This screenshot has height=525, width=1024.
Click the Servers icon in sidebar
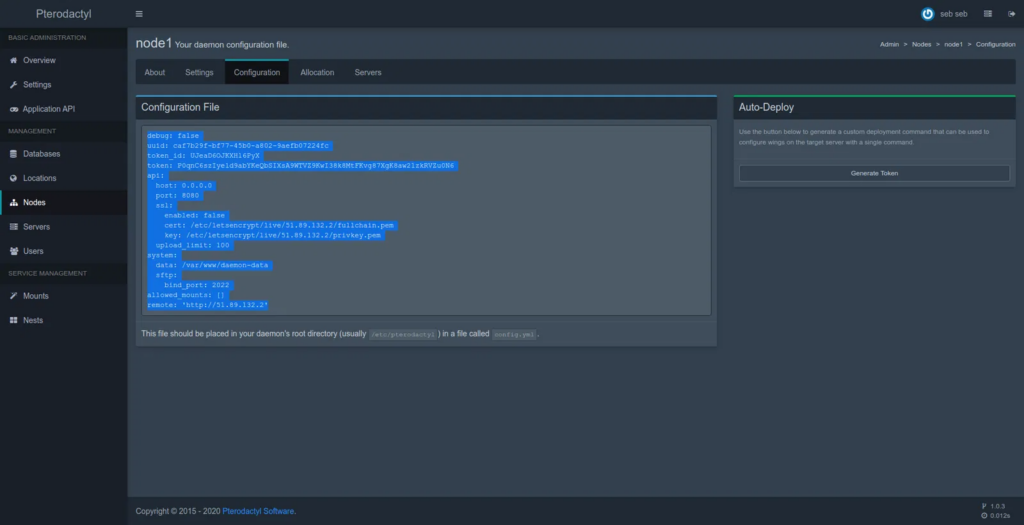coord(13,227)
